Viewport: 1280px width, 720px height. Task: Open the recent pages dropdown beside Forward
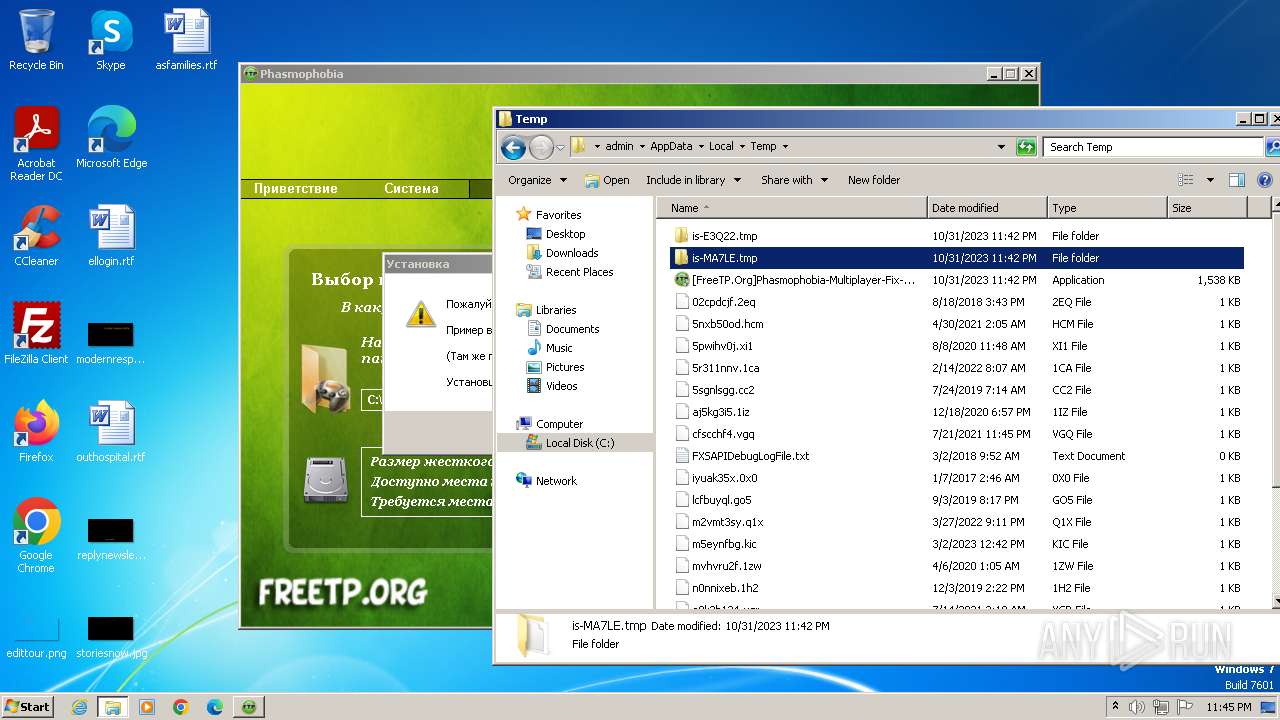pyautogui.click(x=561, y=147)
